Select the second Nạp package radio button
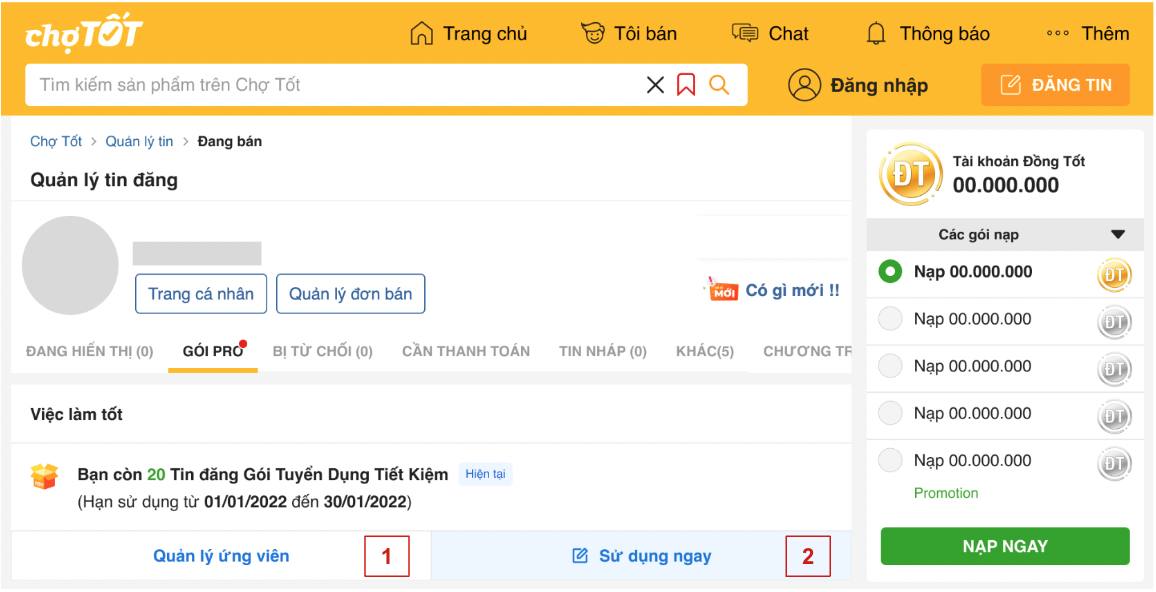Image resolution: width=1156 pixels, height=592 pixels. (890, 319)
